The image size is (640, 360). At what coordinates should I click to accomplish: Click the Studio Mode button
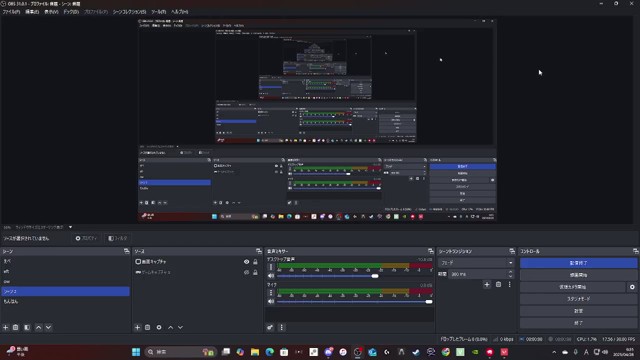tap(578, 299)
